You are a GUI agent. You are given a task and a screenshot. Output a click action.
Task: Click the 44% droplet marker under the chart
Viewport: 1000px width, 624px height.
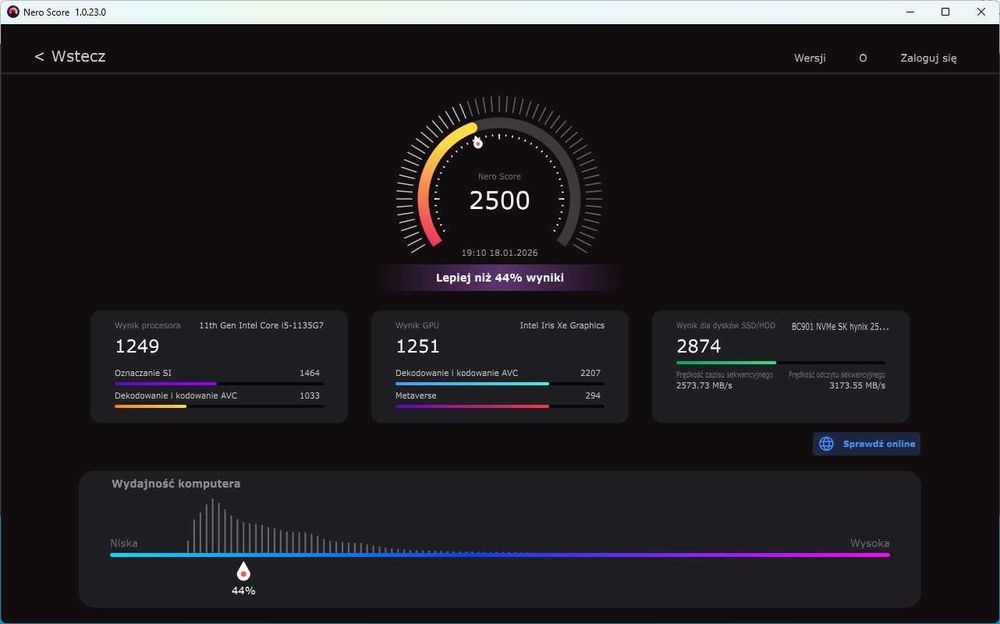[243, 571]
